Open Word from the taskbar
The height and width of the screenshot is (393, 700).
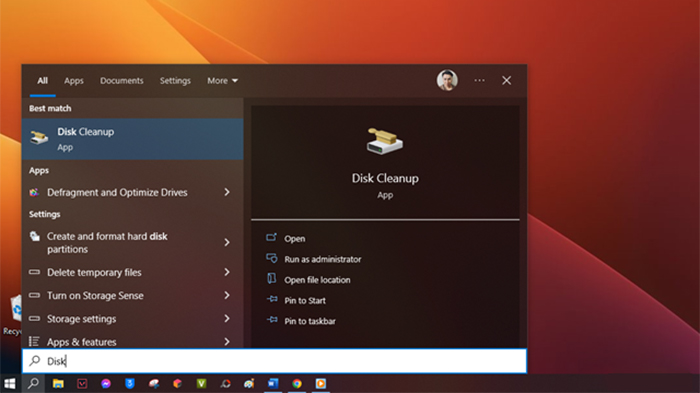coord(273,384)
